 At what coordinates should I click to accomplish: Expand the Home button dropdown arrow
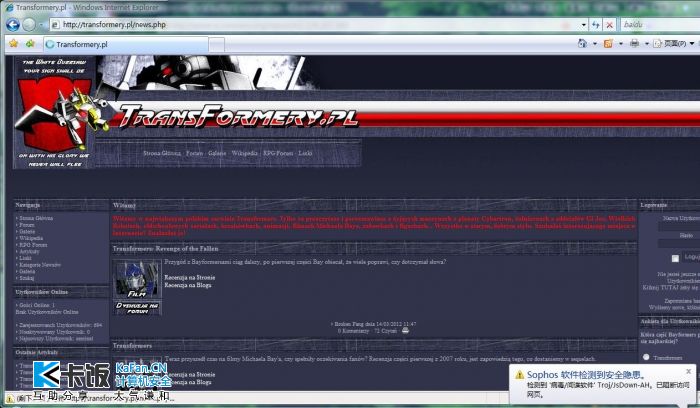tap(595, 44)
